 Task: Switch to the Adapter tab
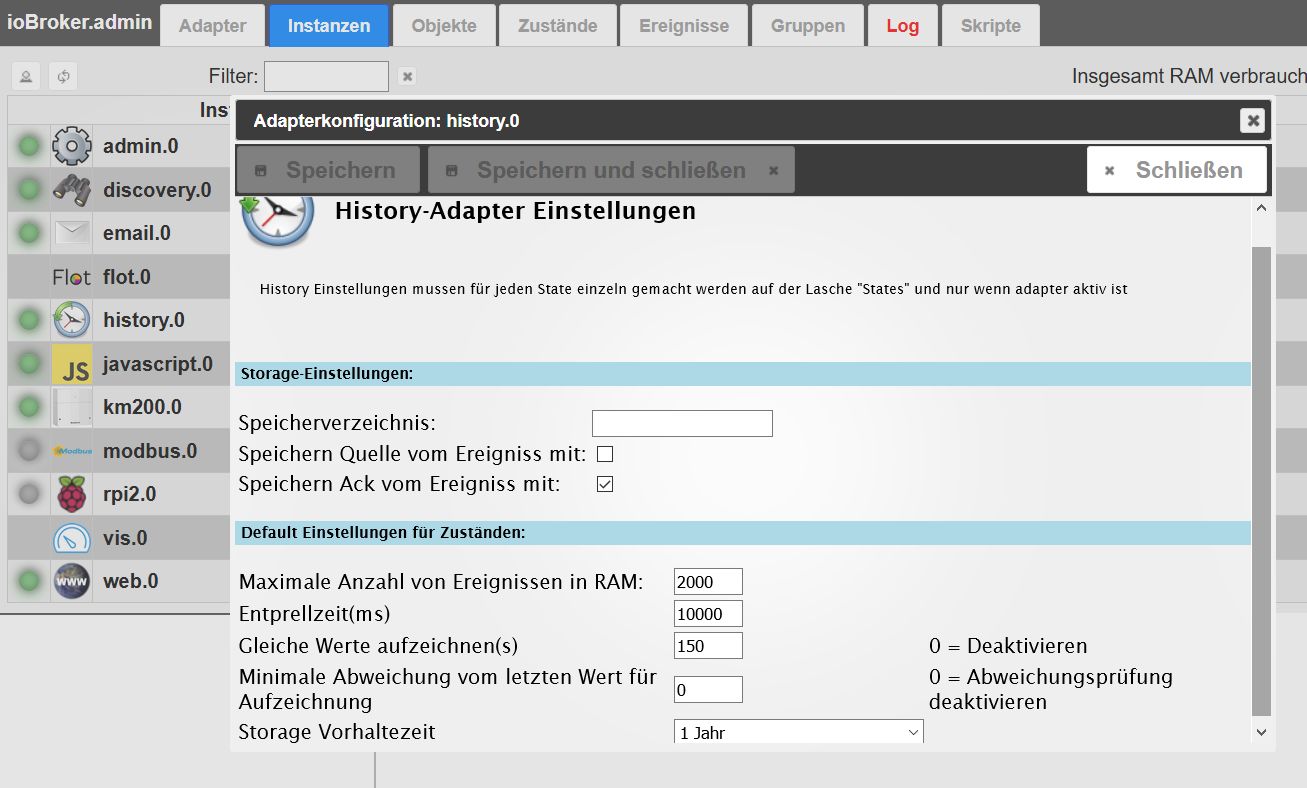(x=211, y=26)
